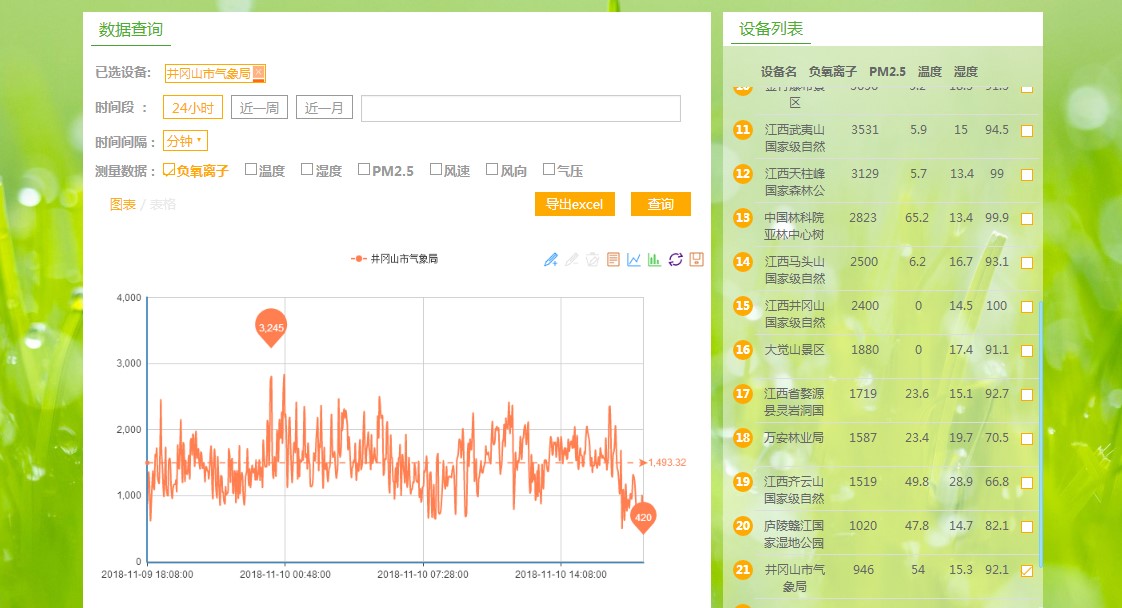Open the chart data view icon

(x=613, y=260)
